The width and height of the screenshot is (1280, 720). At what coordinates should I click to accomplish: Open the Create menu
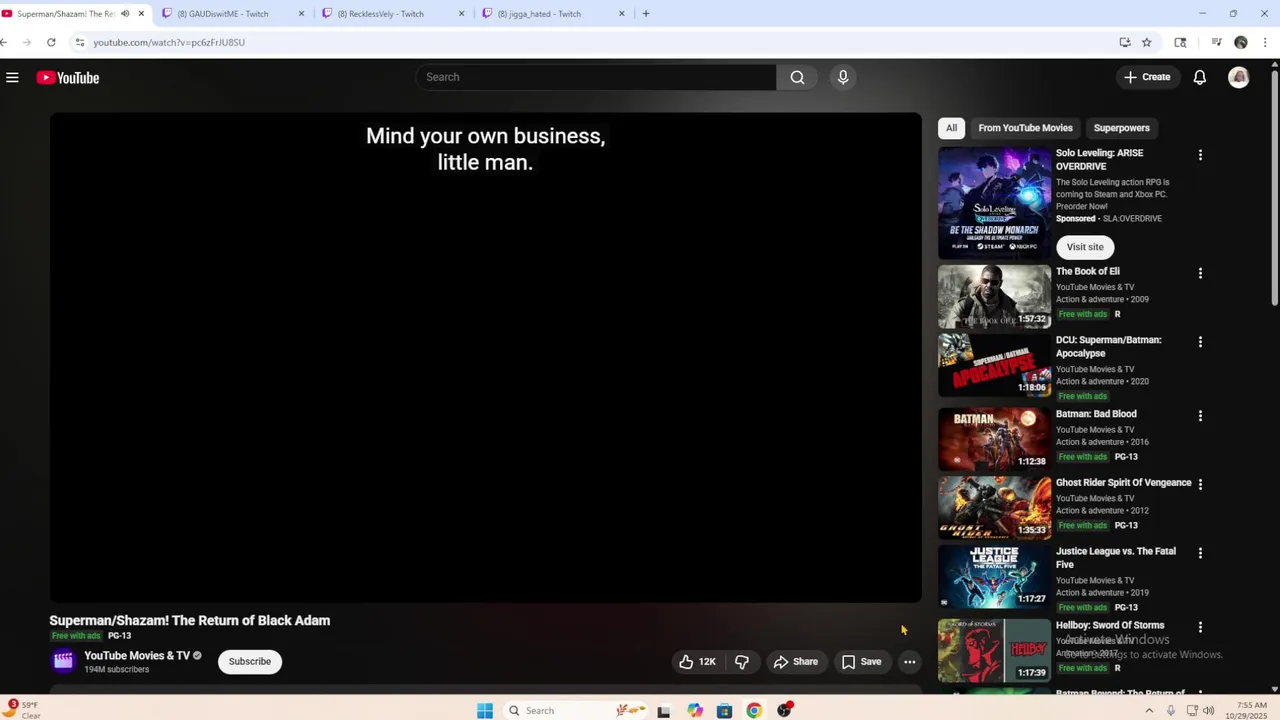(x=1146, y=77)
